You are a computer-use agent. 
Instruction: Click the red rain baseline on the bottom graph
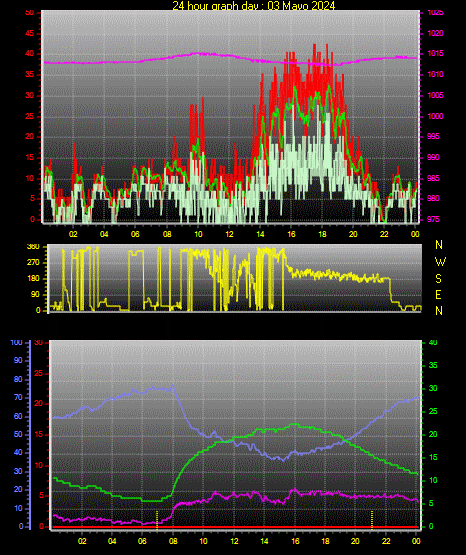(x=235, y=527)
